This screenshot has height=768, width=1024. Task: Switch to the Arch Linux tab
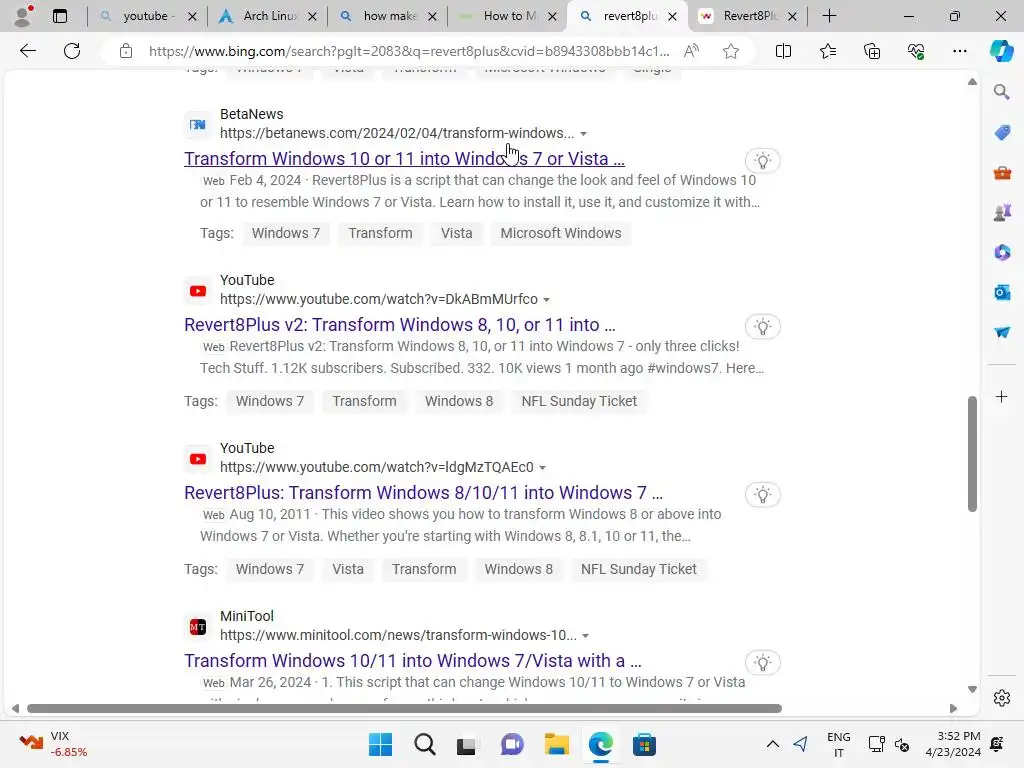click(x=268, y=16)
